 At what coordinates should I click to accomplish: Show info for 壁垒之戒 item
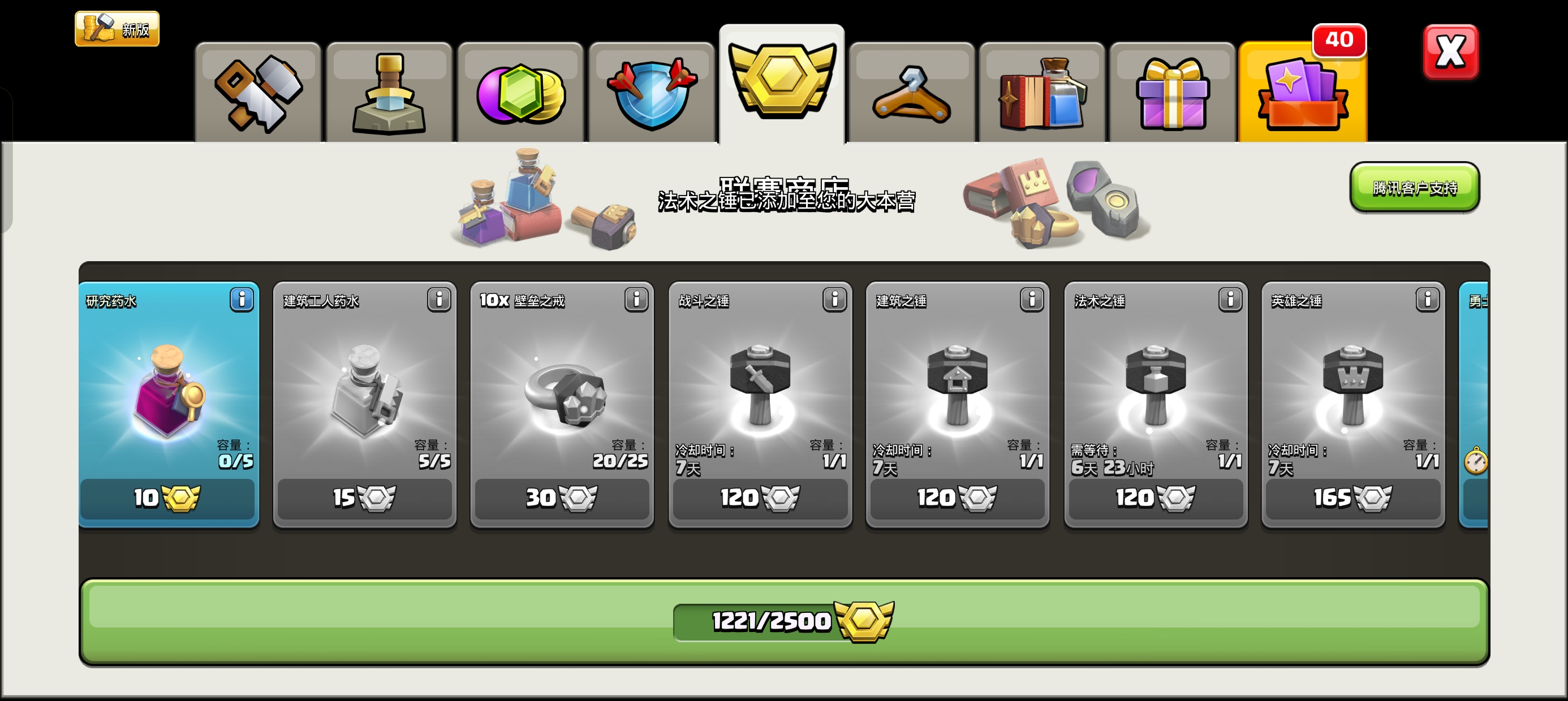tap(636, 300)
